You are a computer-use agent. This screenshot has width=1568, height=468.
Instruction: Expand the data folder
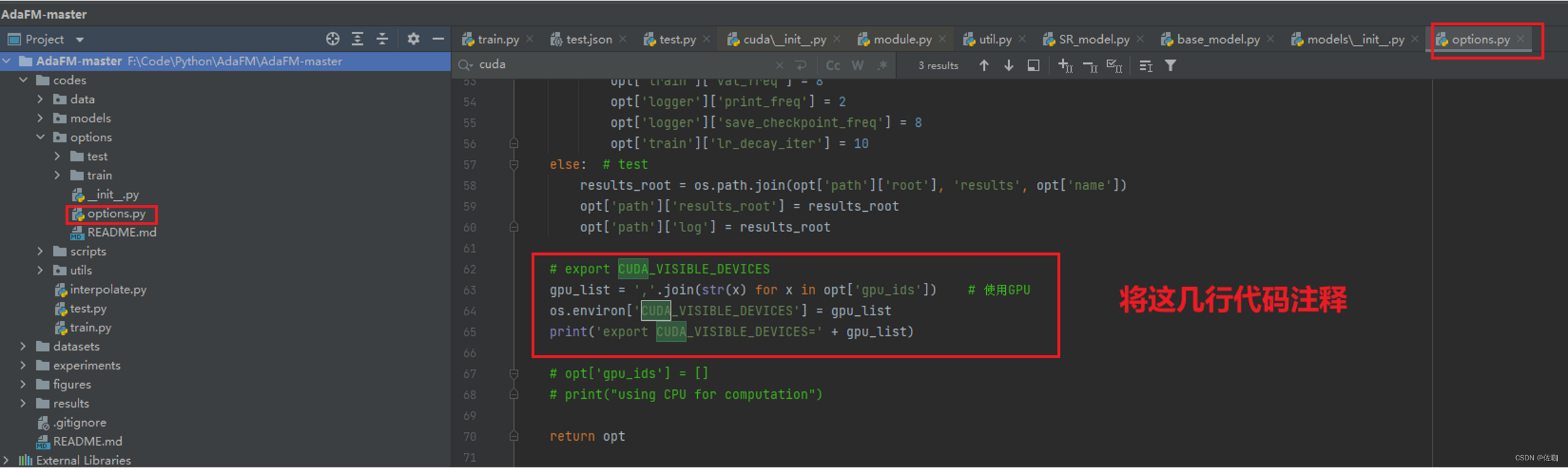click(40, 100)
